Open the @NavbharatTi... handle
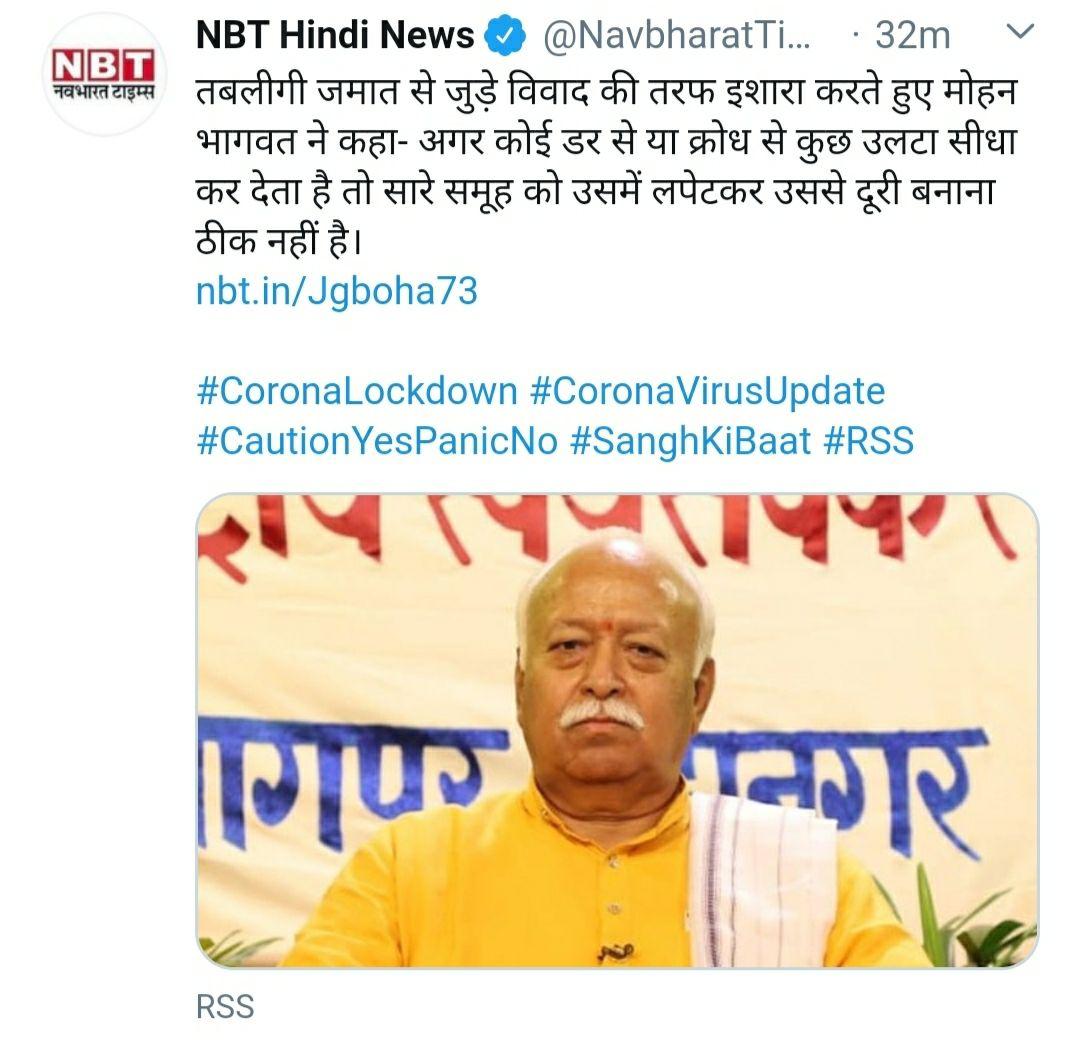 (x=676, y=35)
